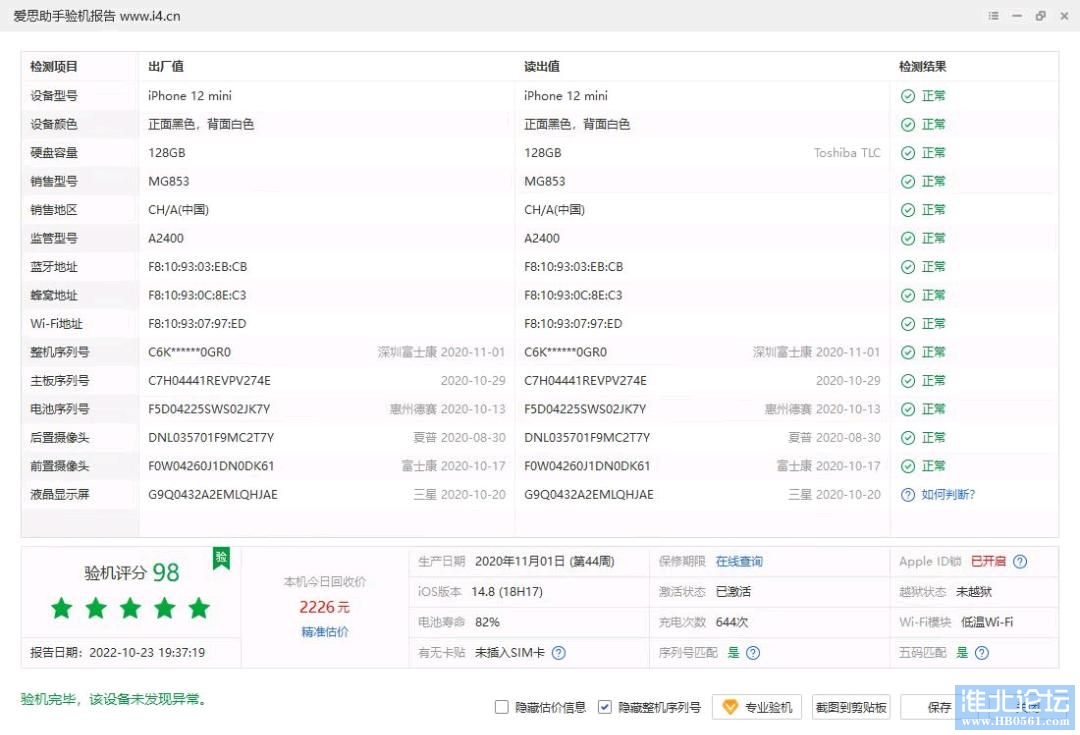This screenshot has width=1080, height=735.
Task: Click factory Bluetooth address F8:10:93:03:EB:CB
Action: [198, 267]
